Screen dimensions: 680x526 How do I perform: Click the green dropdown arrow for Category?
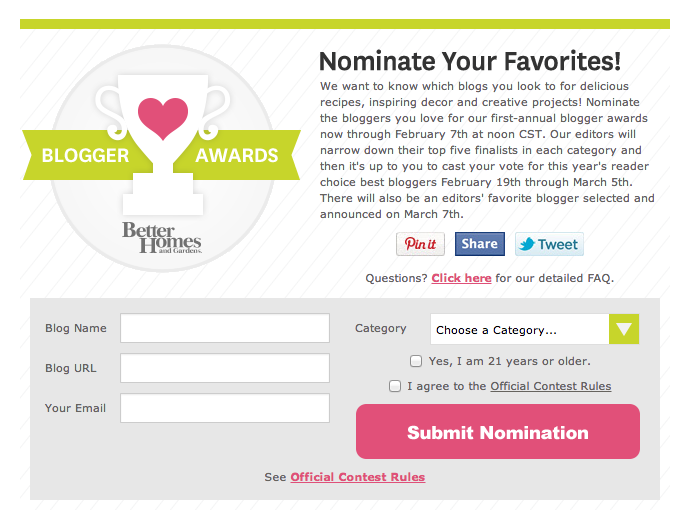[x=624, y=329]
